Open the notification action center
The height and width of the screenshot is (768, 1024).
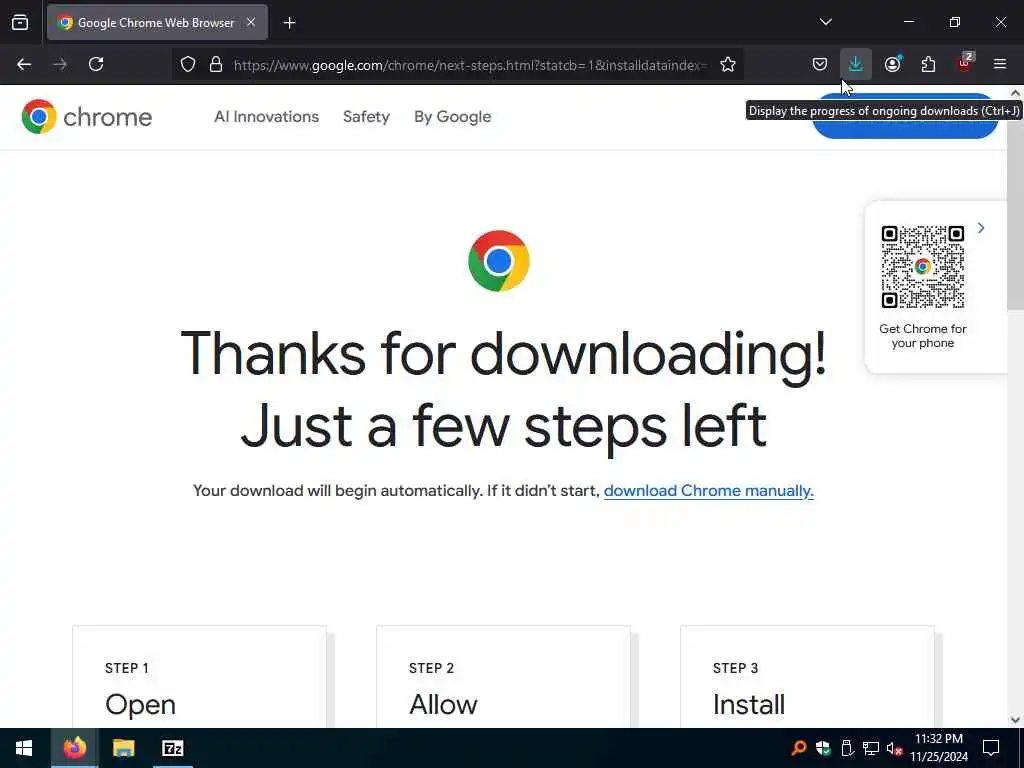(x=991, y=748)
